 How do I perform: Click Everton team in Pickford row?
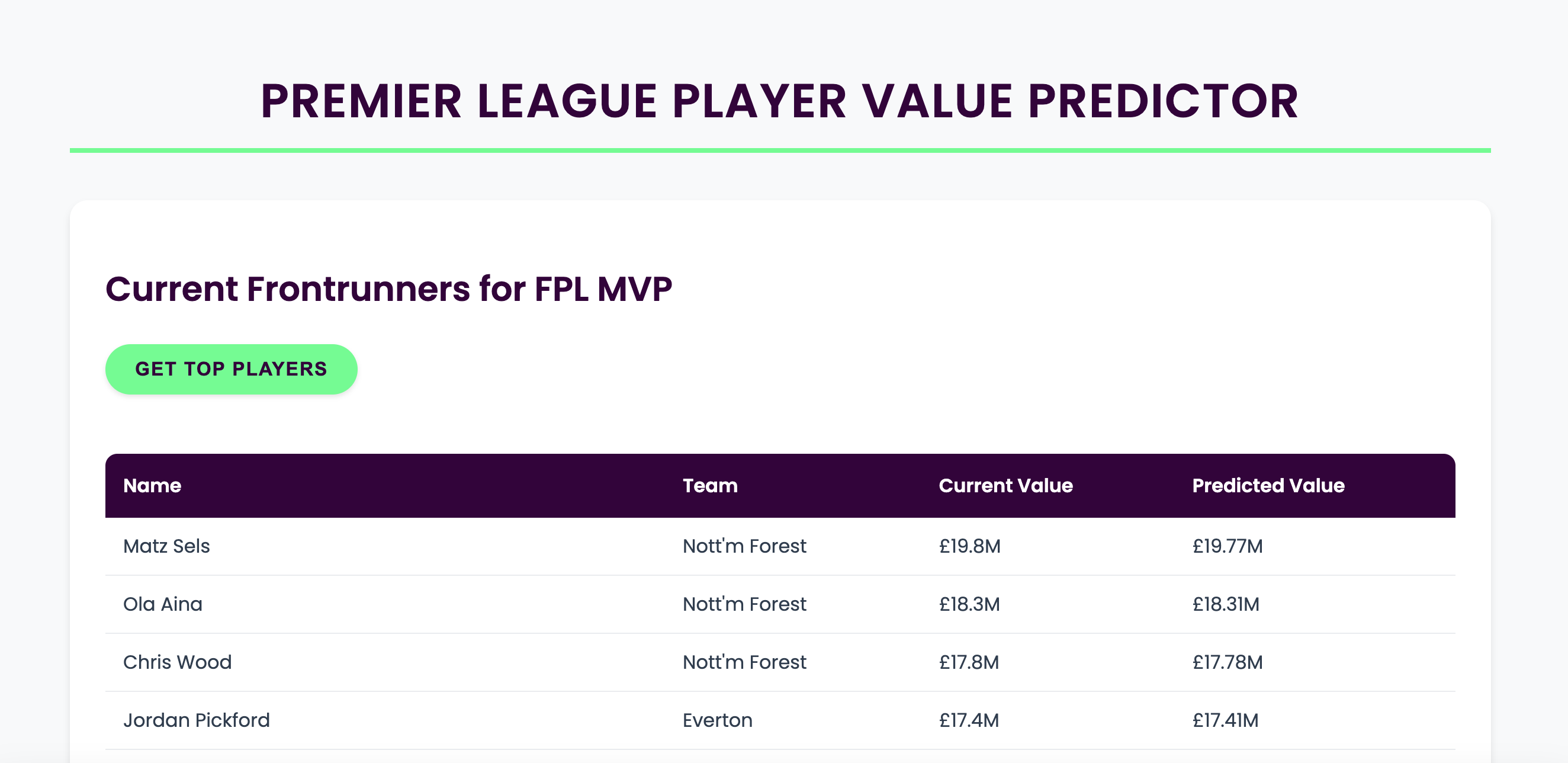(x=717, y=720)
